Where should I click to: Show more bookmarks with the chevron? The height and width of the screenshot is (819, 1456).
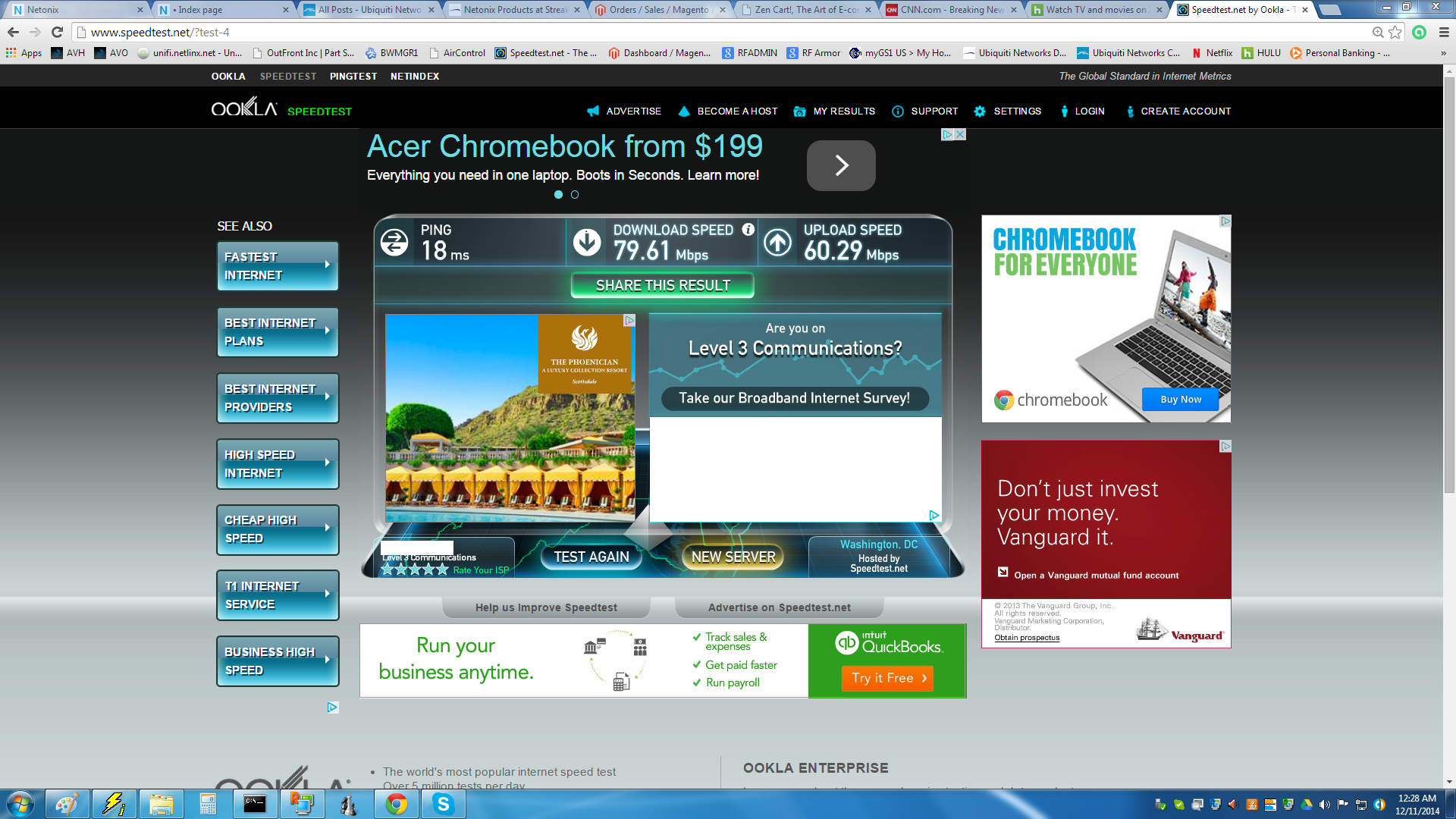(x=1443, y=53)
